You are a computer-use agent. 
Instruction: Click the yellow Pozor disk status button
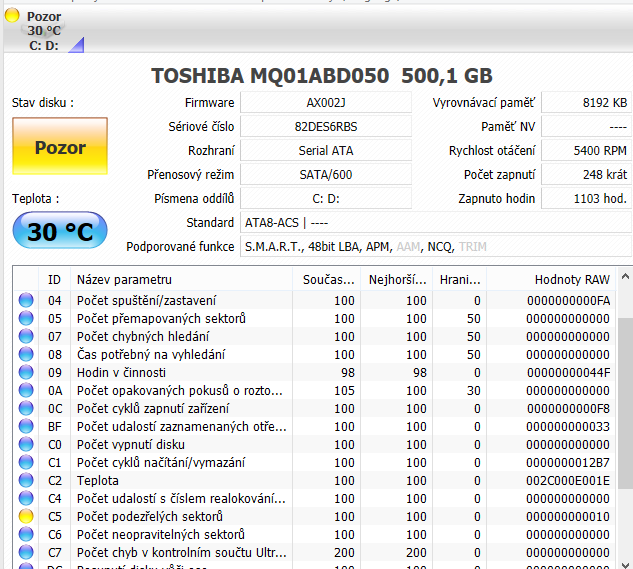point(60,146)
